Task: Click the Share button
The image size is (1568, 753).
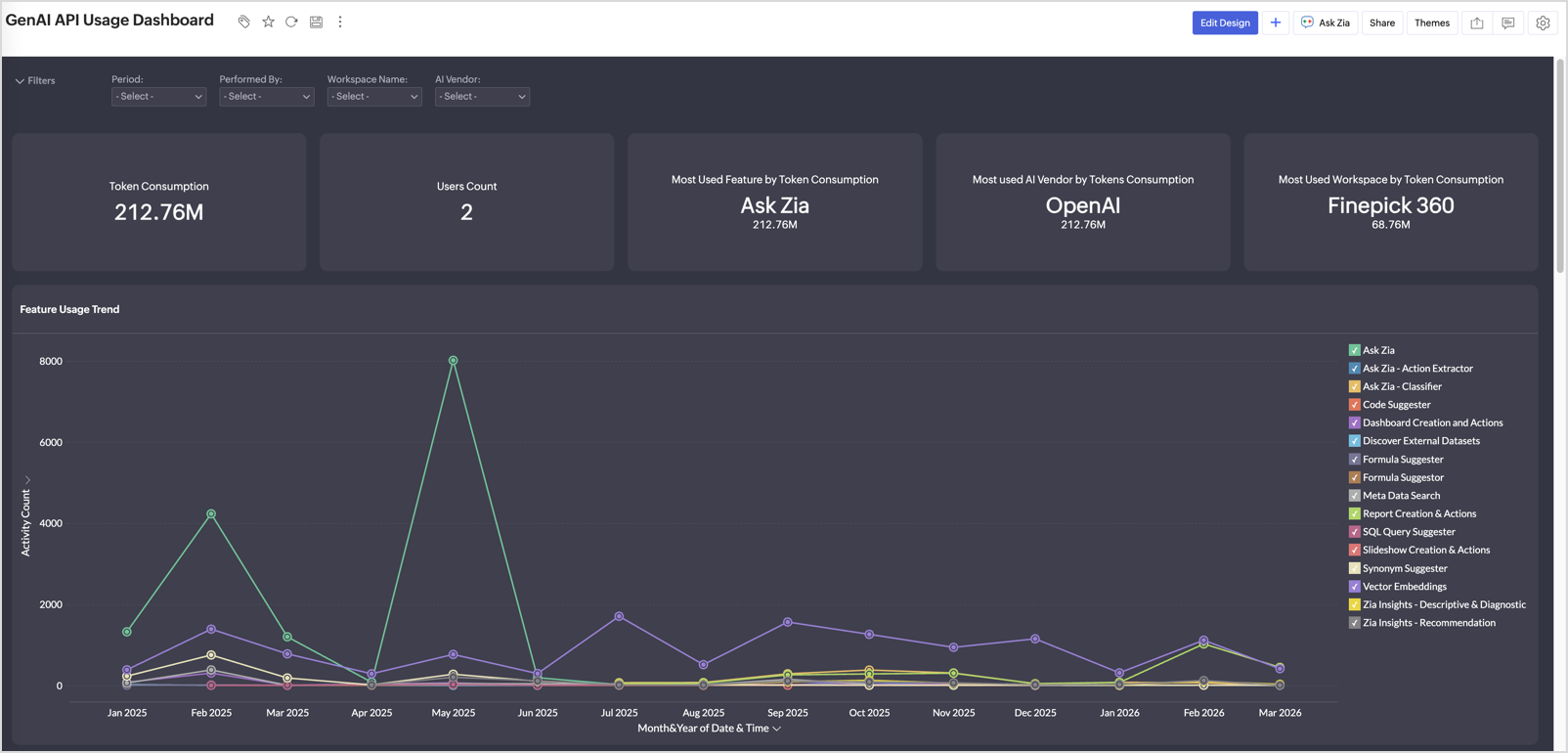Action: click(1381, 22)
